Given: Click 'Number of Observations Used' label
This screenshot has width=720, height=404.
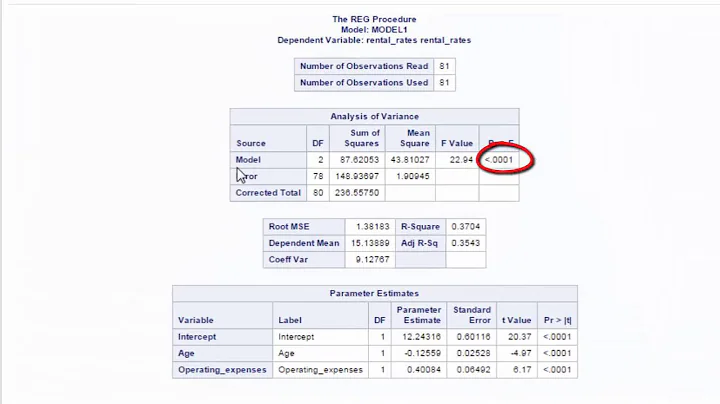Looking at the screenshot, I should (x=364, y=83).
